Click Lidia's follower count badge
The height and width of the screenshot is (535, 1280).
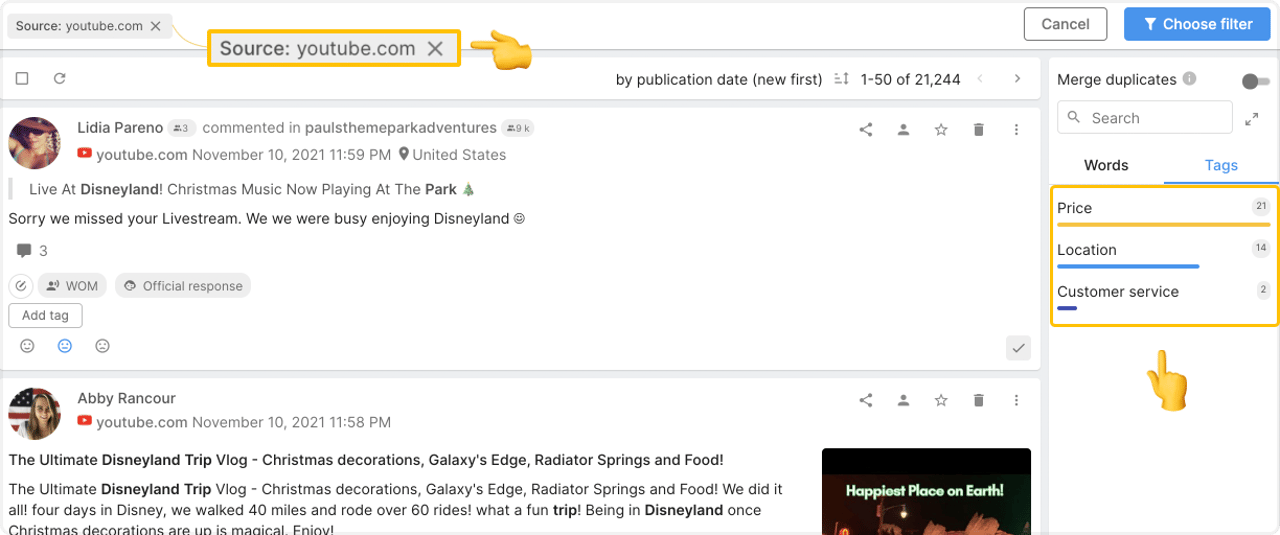[182, 128]
